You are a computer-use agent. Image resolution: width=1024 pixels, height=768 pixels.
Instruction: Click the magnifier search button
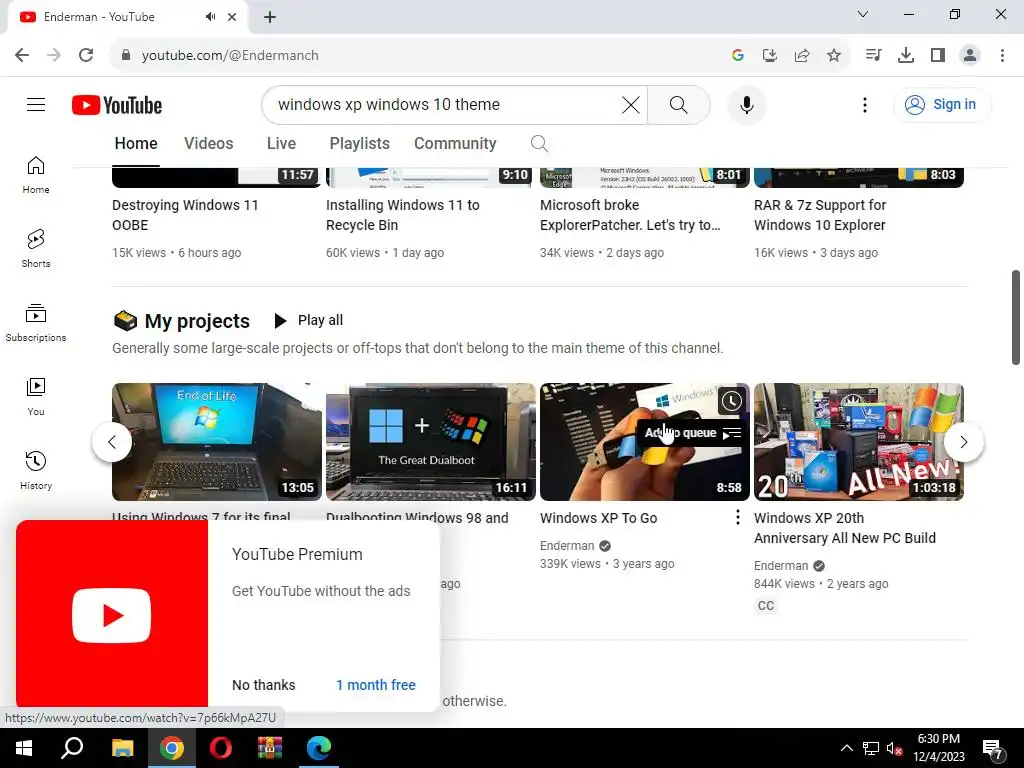pyautogui.click(x=679, y=104)
